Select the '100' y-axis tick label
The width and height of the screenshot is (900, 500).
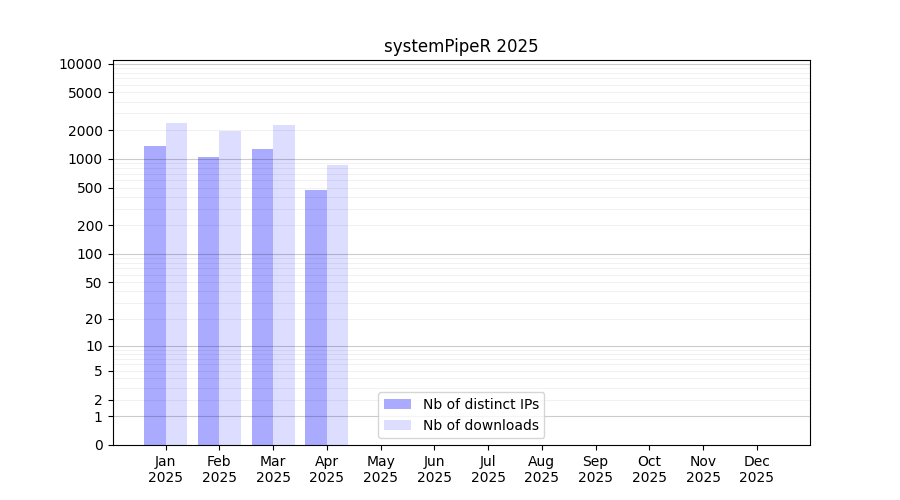[x=88, y=254]
